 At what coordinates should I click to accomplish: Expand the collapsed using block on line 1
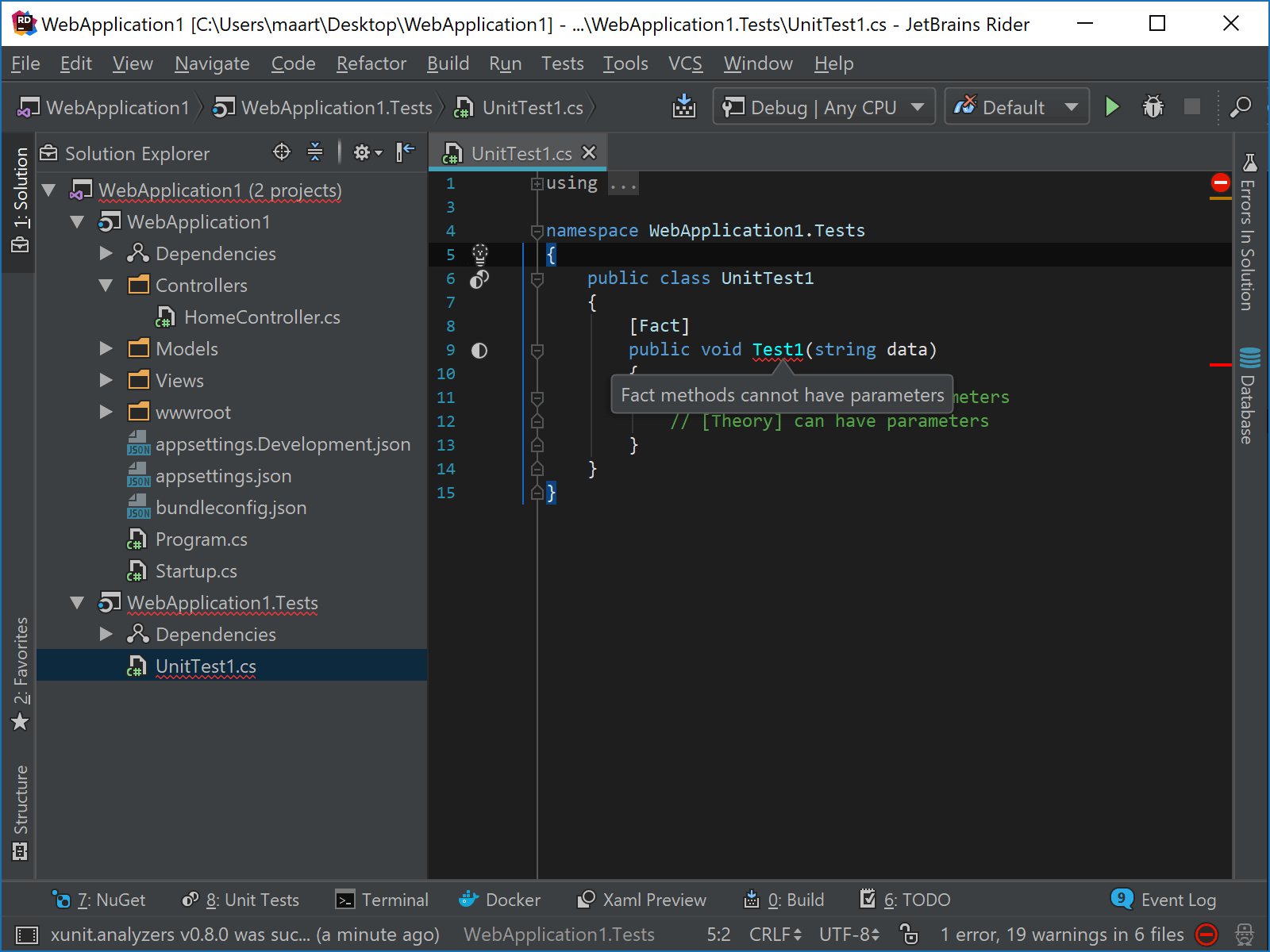tap(537, 183)
